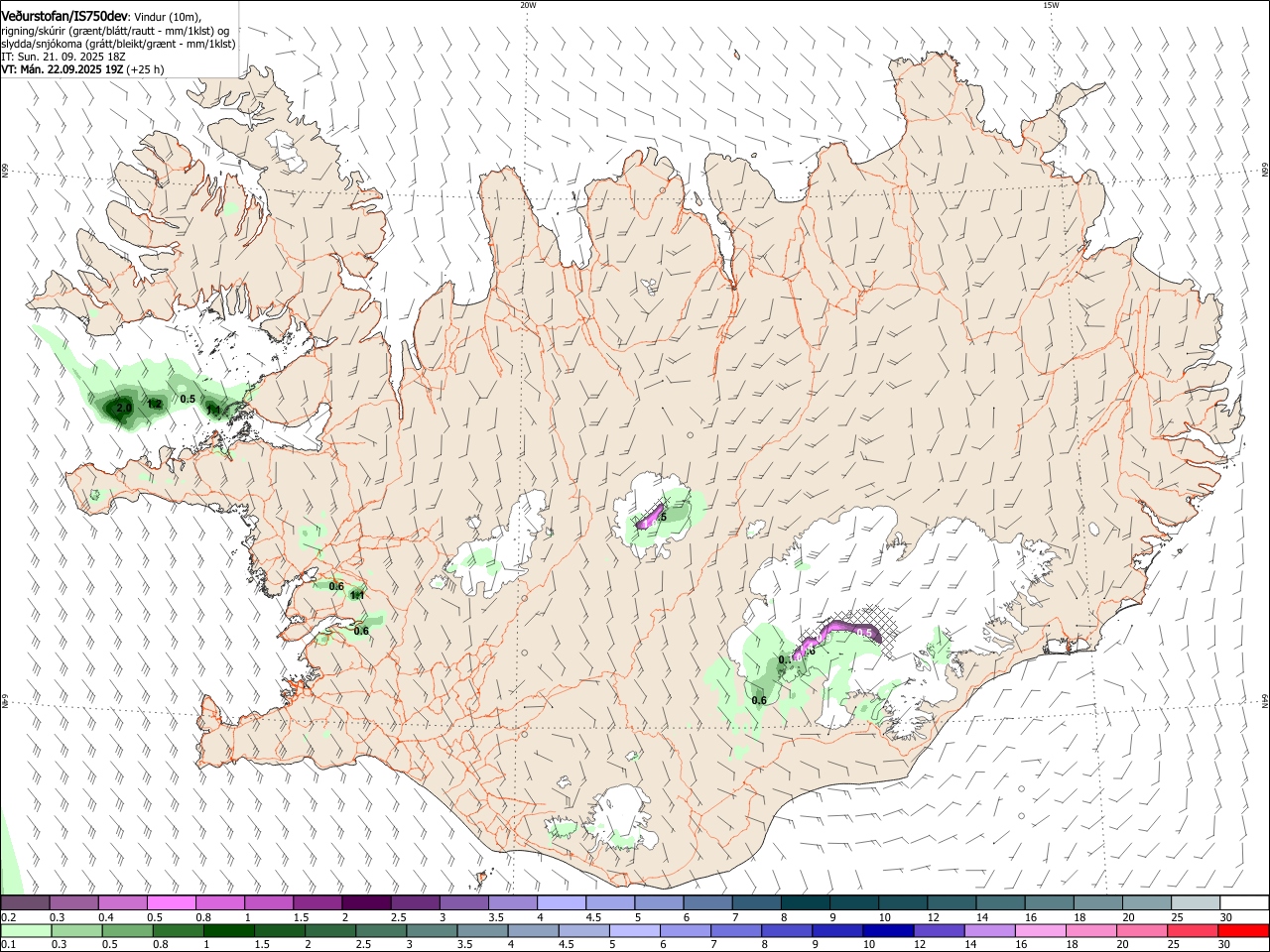
Task: Select the 'VT: Mán. 22.09.2025 19Z (+25 h)' line
Action: point(82,69)
